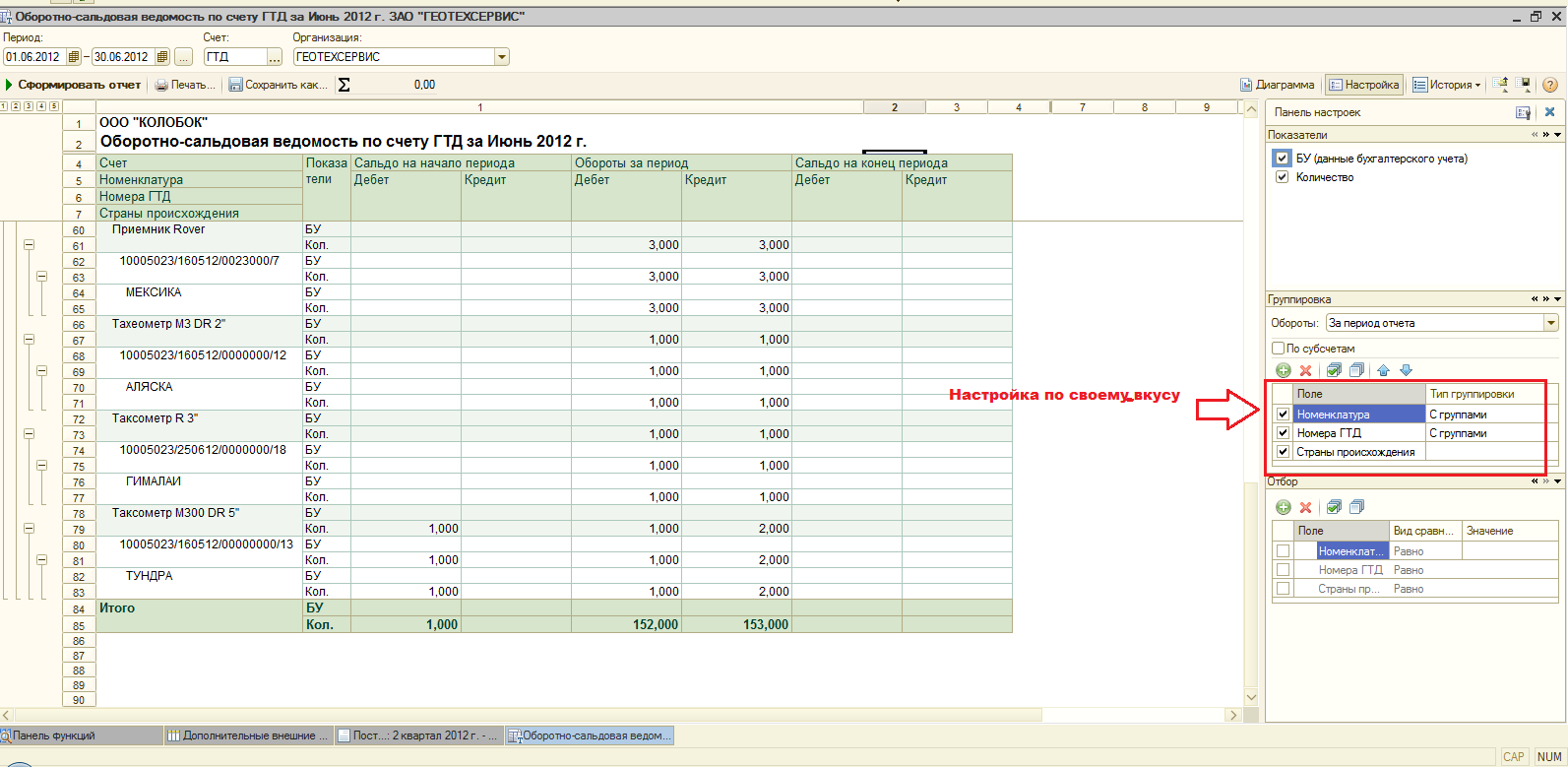This screenshot has width=1568, height=767.
Task: Collapse outline group at Таксометр M300 row 79
Action: click(x=29, y=529)
